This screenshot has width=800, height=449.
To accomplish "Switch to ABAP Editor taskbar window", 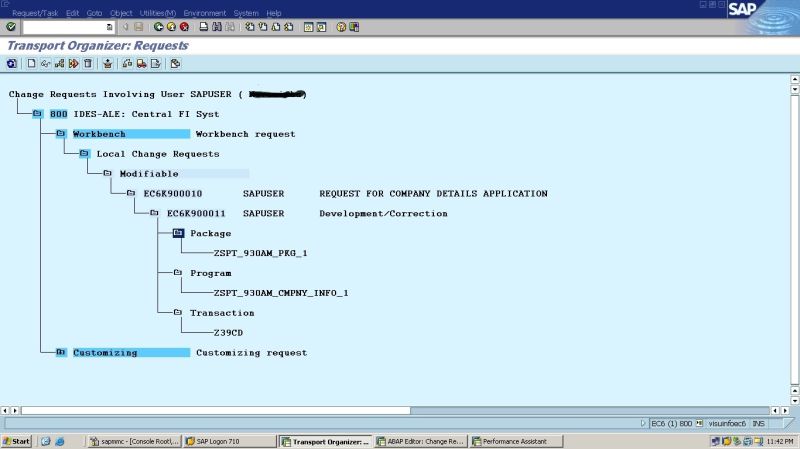I will click(421, 441).
